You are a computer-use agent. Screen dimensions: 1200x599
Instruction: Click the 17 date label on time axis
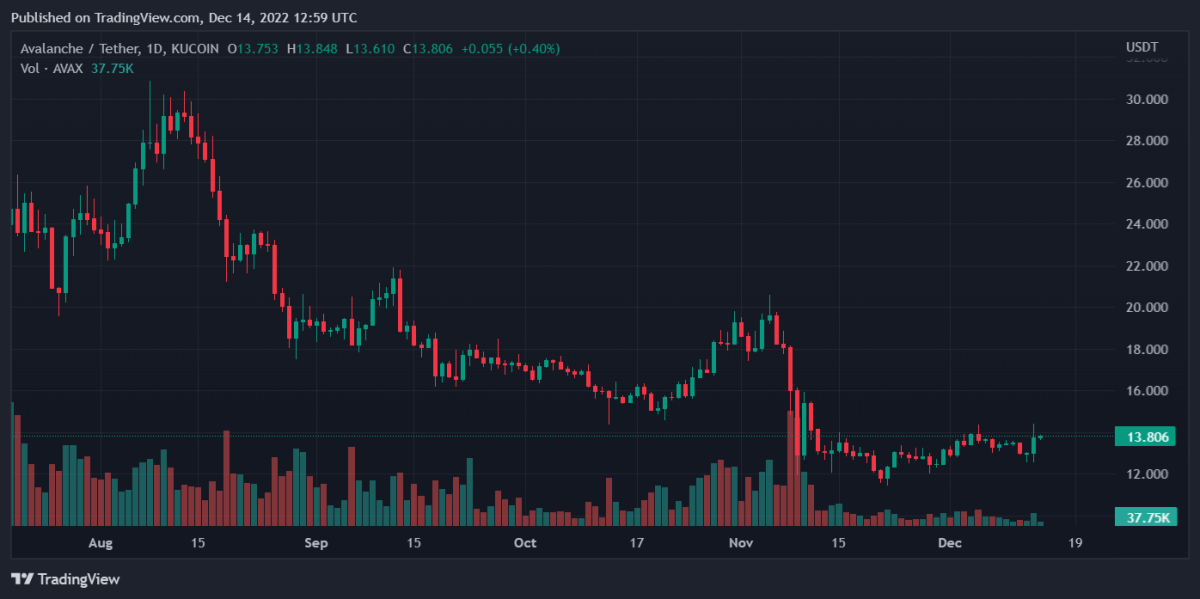point(636,543)
